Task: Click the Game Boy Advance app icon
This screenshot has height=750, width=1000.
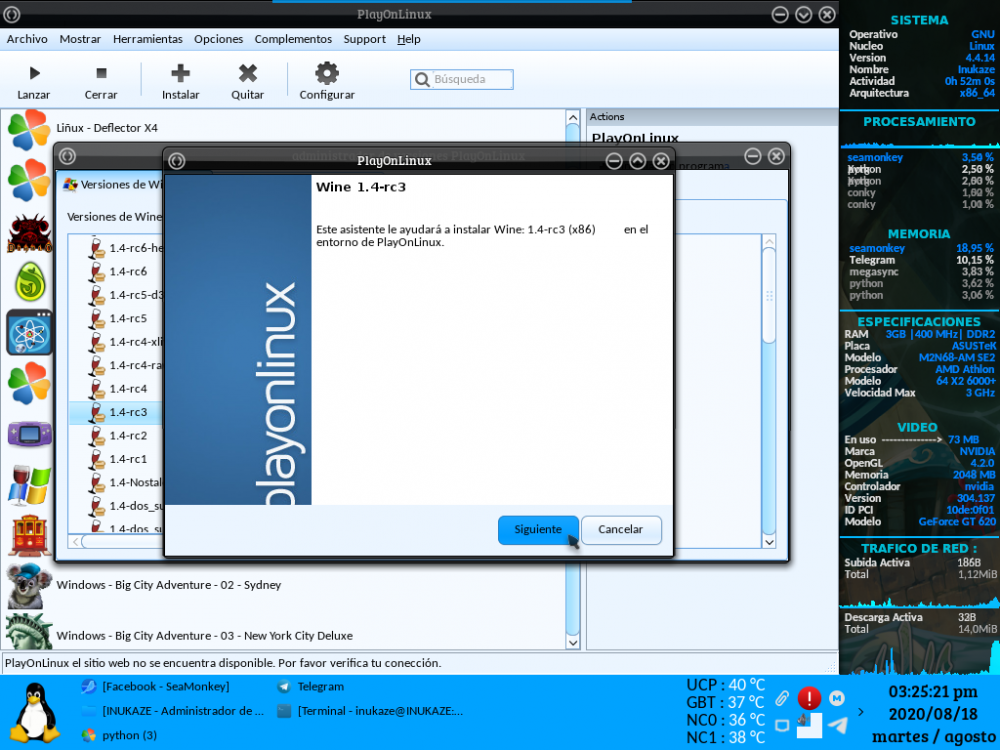Action: (29, 433)
